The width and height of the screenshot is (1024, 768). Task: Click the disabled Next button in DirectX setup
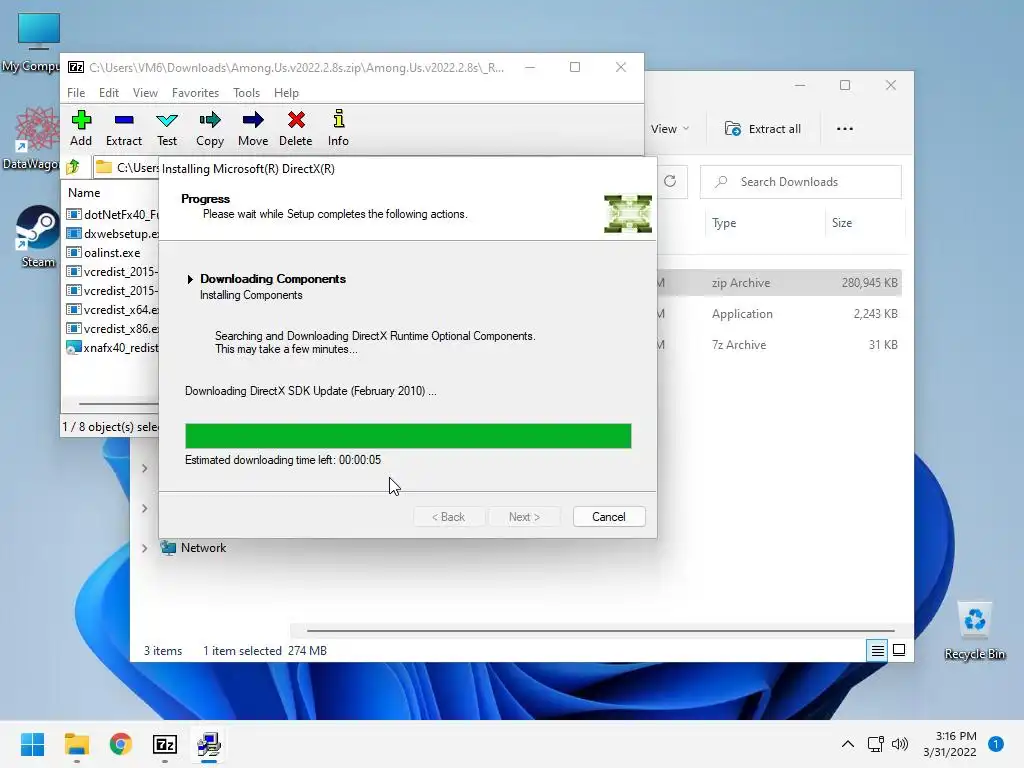(524, 517)
